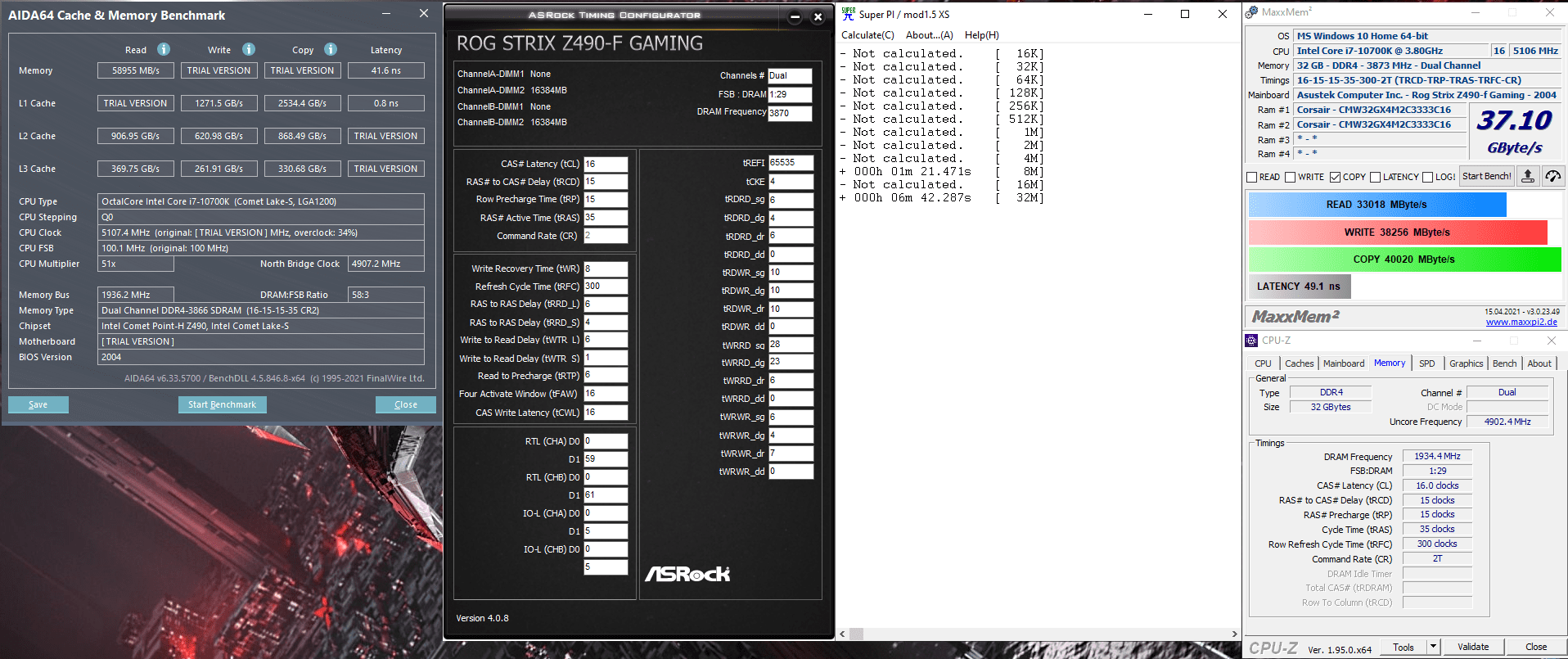This screenshot has width=1568, height=659.
Task: Click the blue READ result bar in MaxxMem
Action: coord(1377,205)
